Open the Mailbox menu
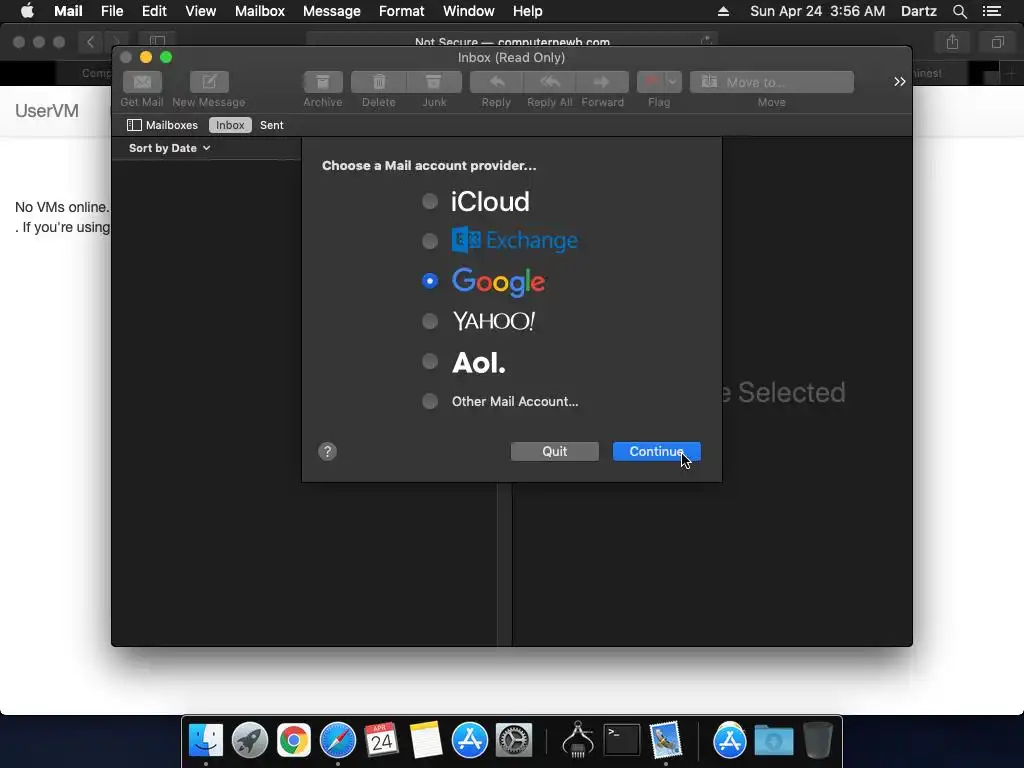Image resolution: width=1024 pixels, height=768 pixels. pos(260,11)
